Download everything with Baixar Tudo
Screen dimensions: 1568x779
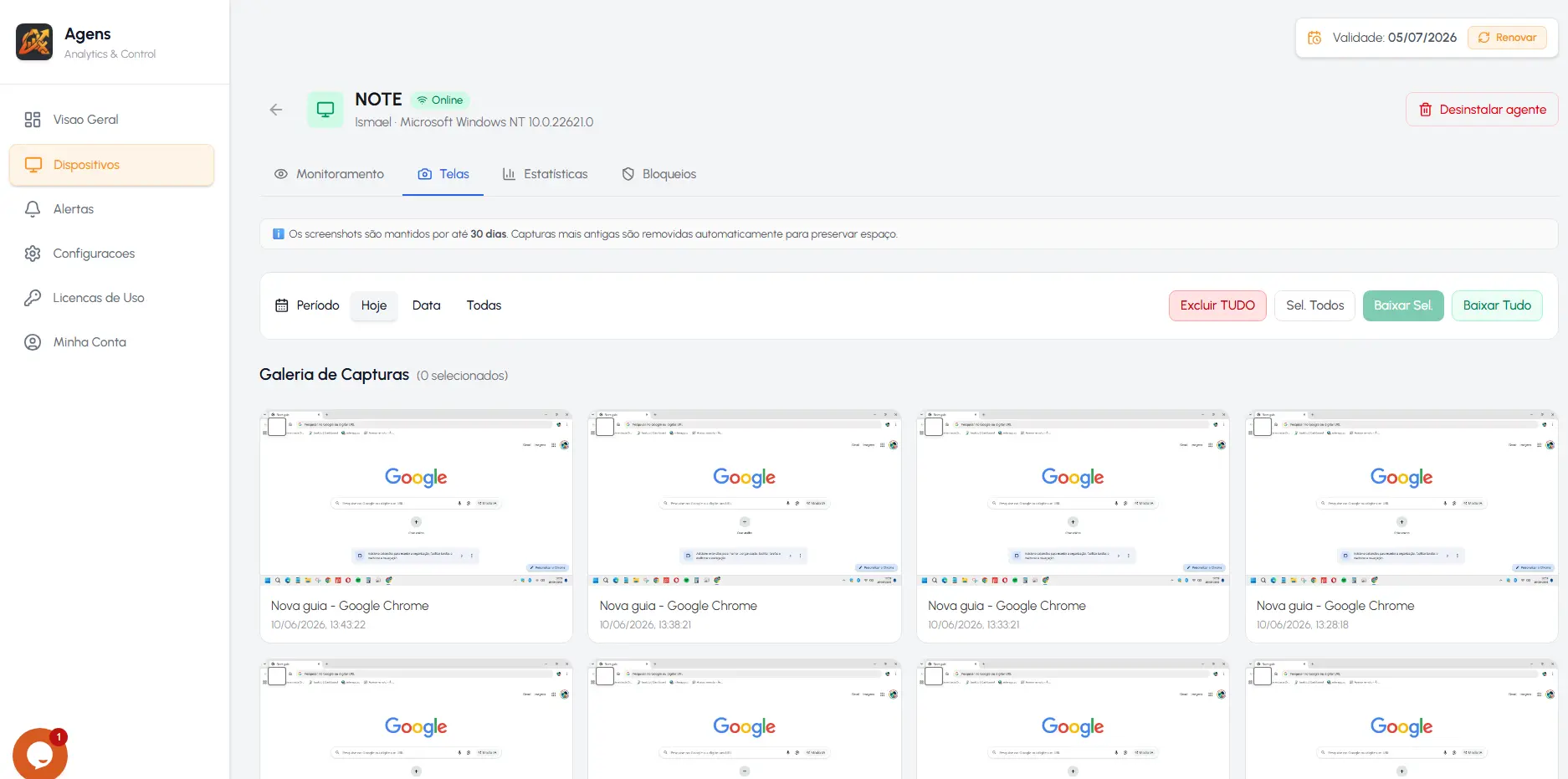click(x=1497, y=305)
